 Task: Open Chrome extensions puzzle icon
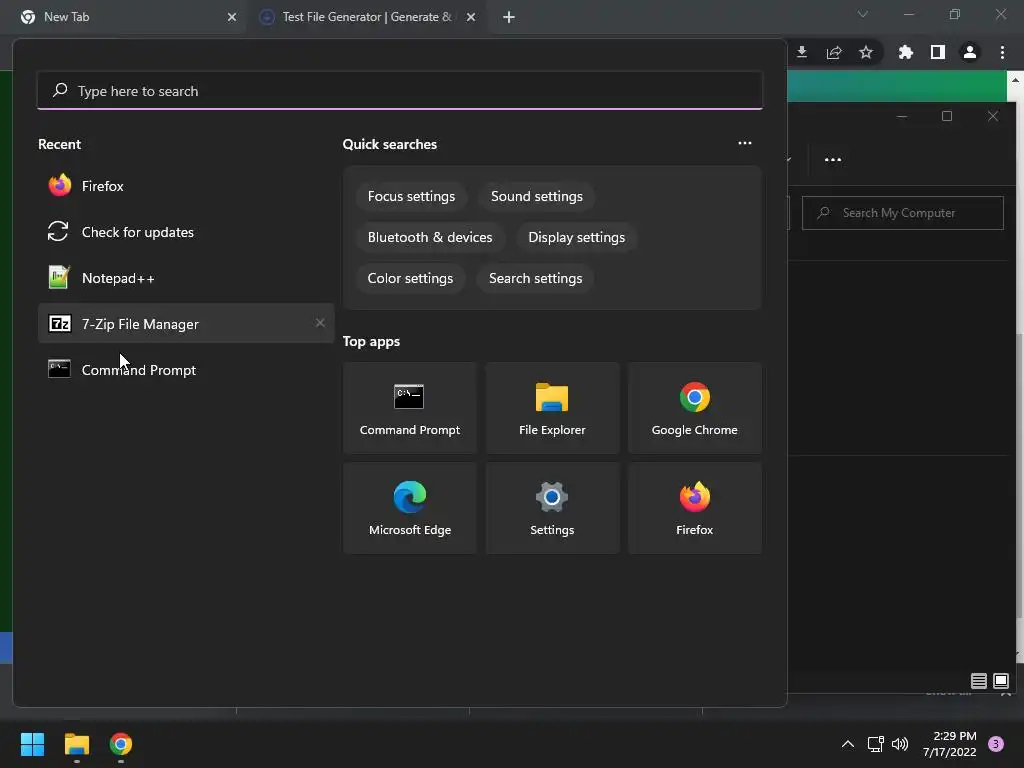906,52
